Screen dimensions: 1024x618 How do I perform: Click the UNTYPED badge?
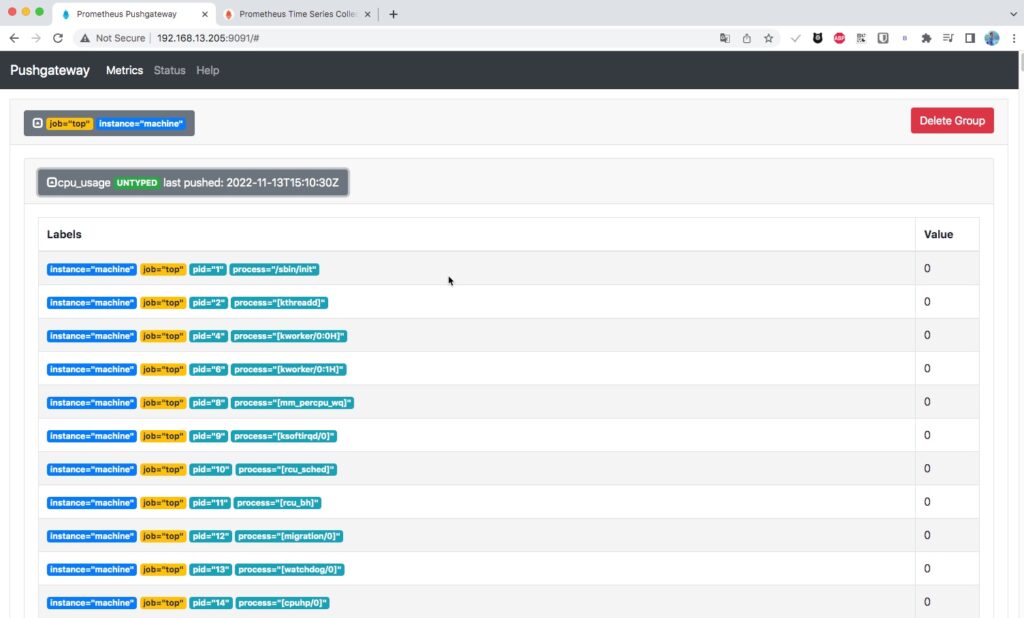pyautogui.click(x=136, y=182)
